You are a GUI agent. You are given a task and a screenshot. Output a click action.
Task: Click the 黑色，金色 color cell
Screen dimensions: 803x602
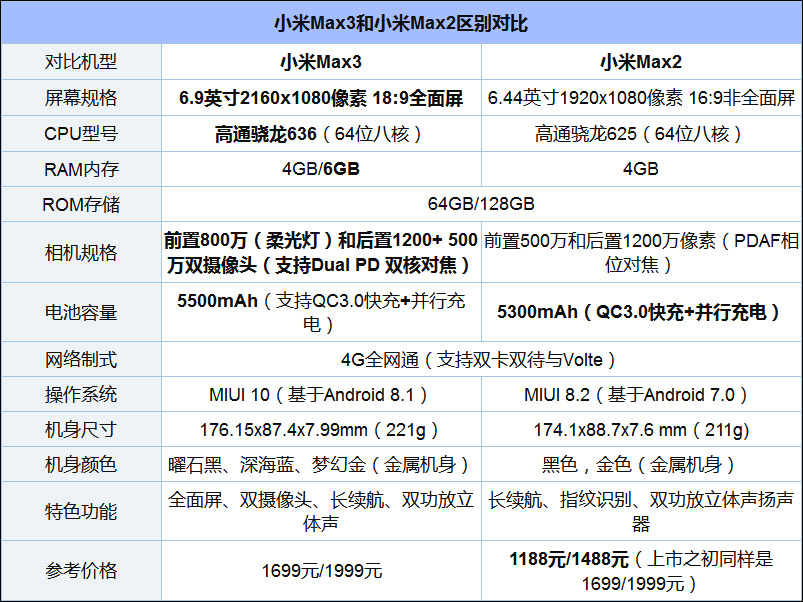(641, 465)
